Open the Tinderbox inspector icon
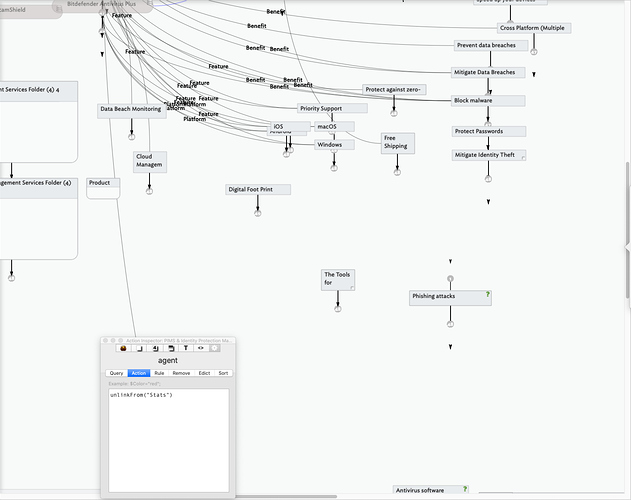The width and height of the screenshot is (631, 500). pyautogui.click(x=124, y=348)
